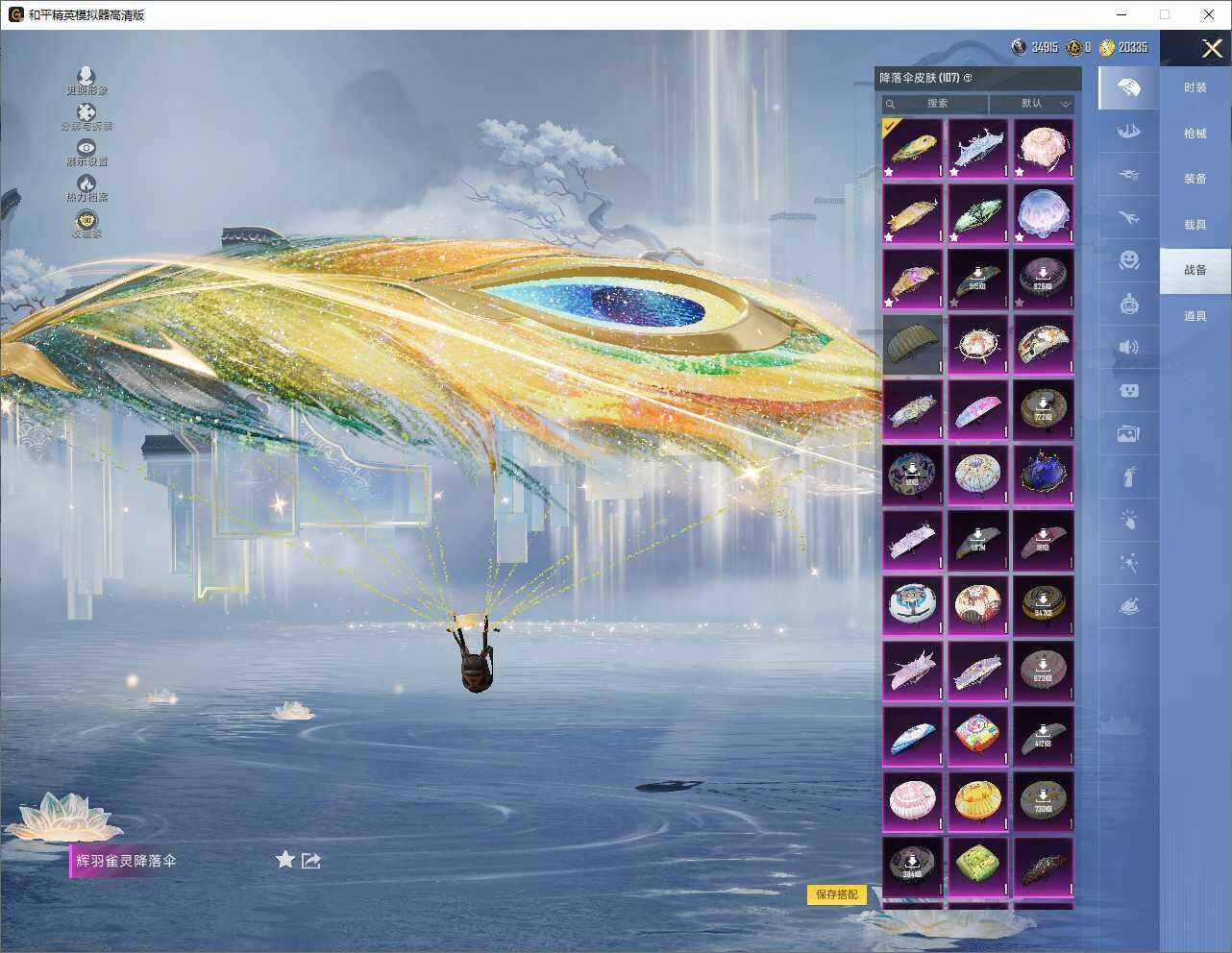Select the blue jellyfish parachute skin
This screenshot has height=953, width=1232.
pos(1044,214)
